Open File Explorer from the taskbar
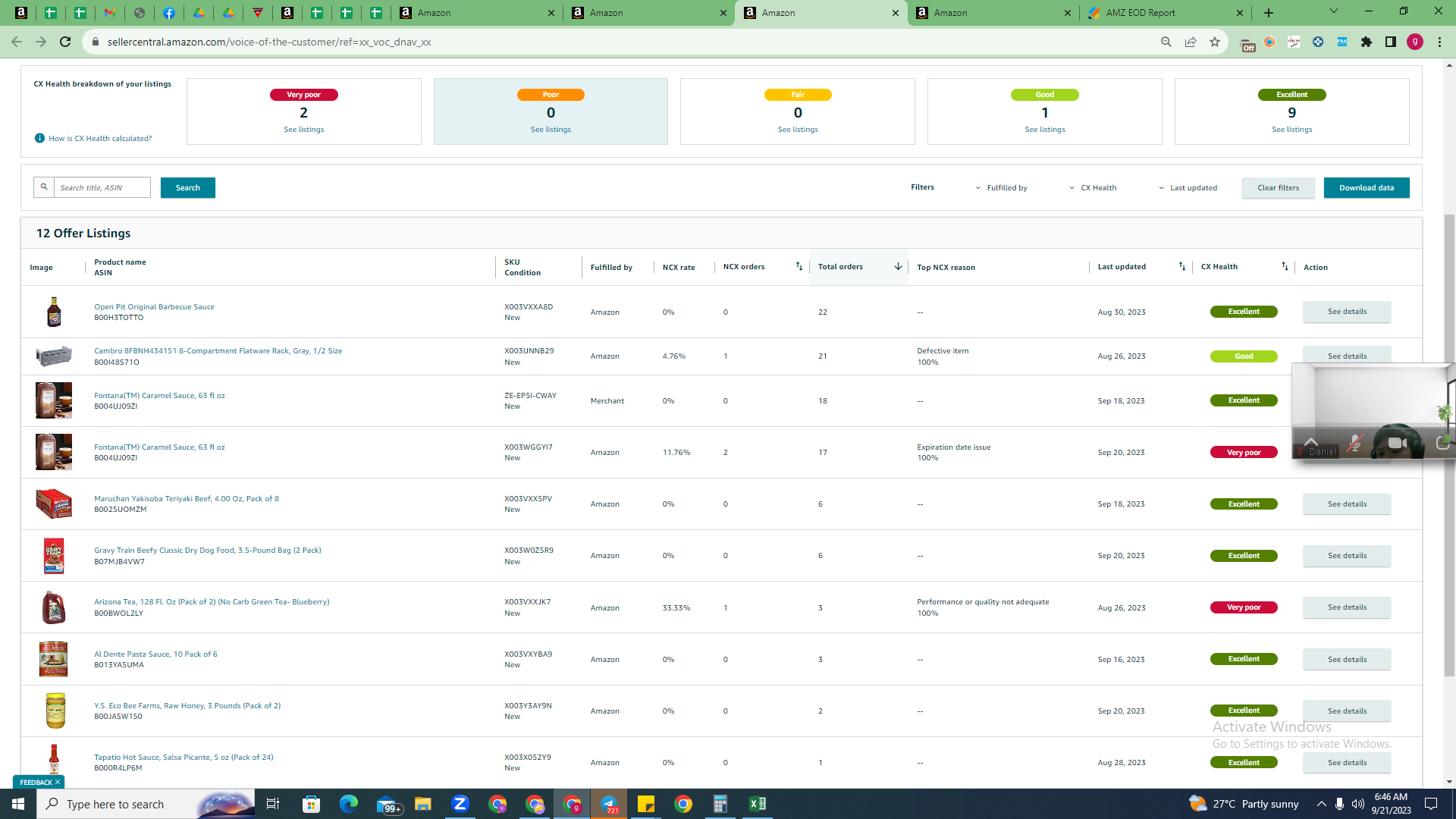Viewport: 1456px width, 819px height. tap(423, 804)
